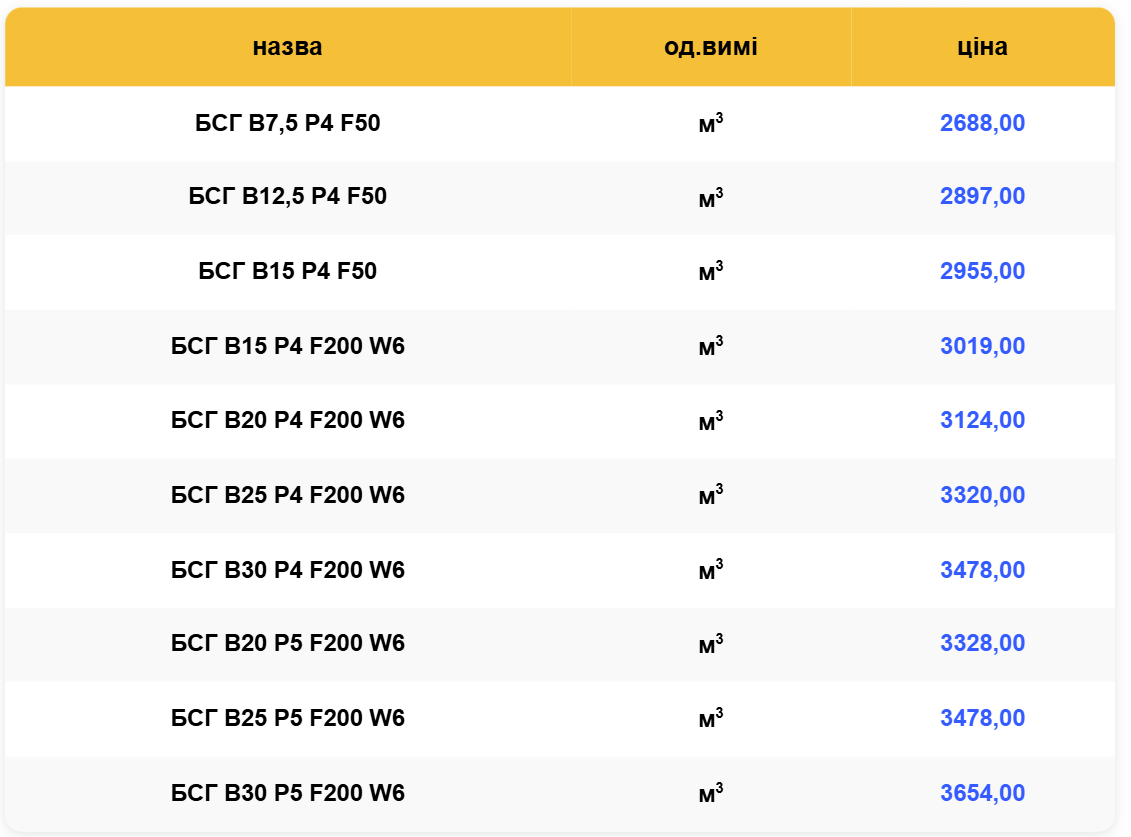1131x837 pixels.
Task: Click the price 3328,00
Action: (x=982, y=643)
